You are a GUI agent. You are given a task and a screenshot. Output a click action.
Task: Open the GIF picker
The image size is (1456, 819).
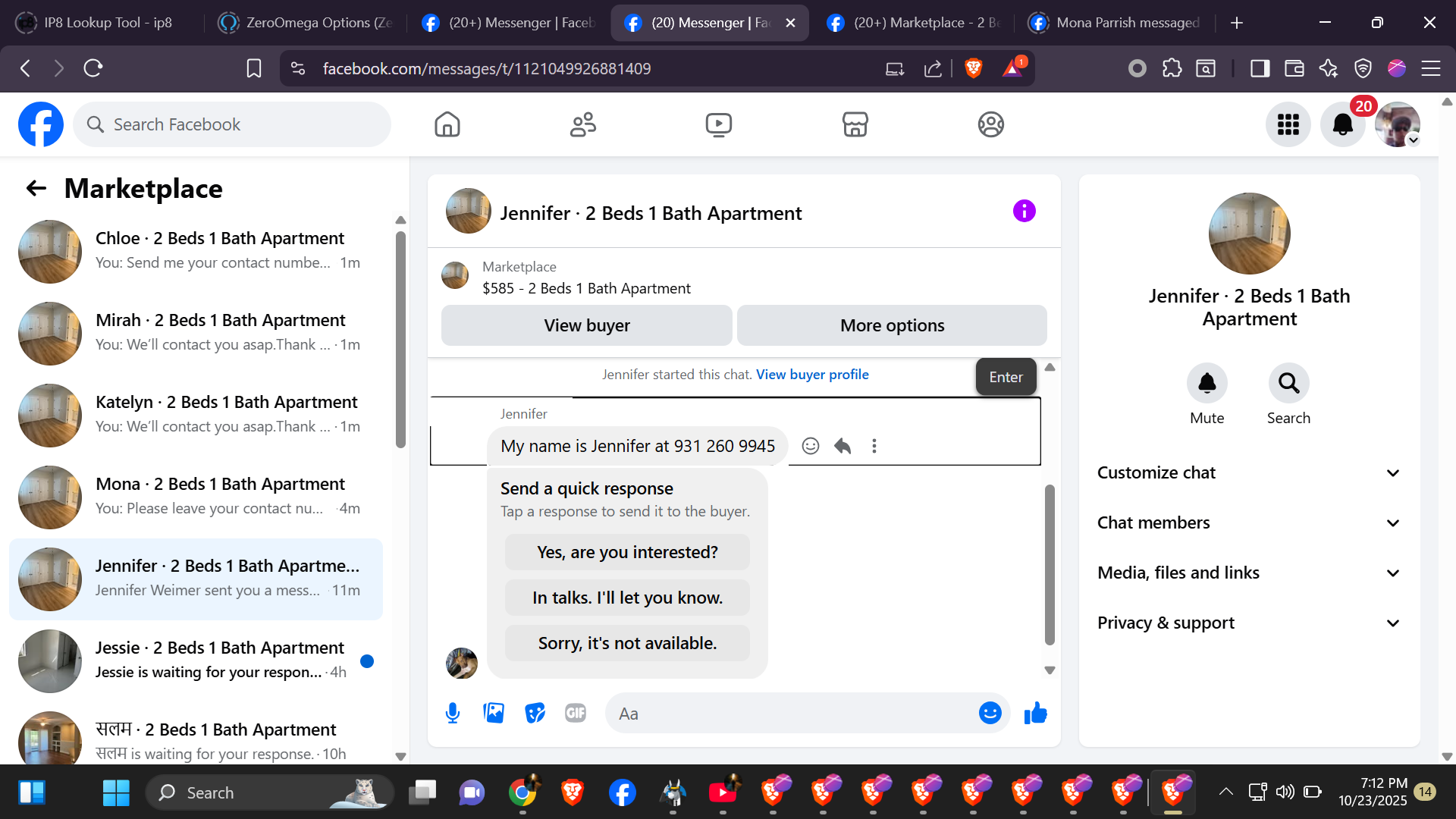[x=576, y=713]
